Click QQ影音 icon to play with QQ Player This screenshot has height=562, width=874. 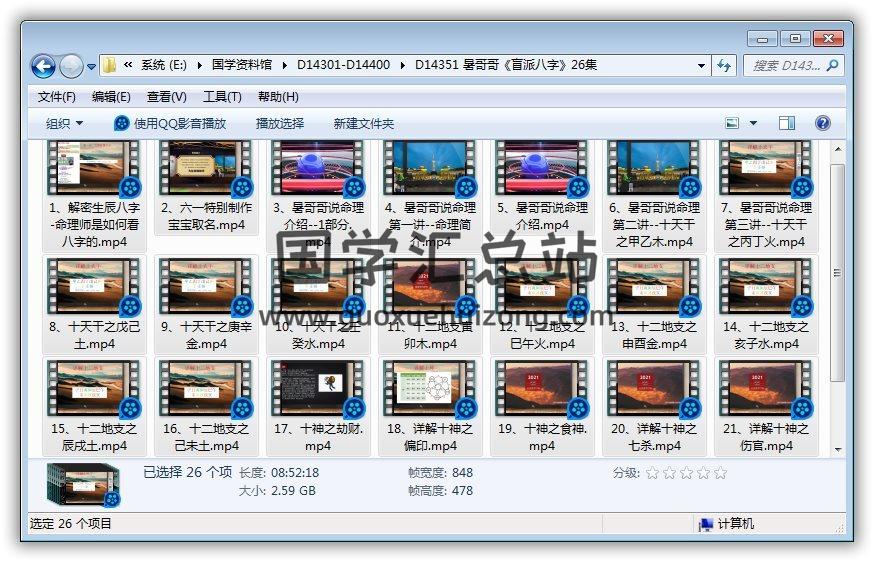pyautogui.click(x=122, y=123)
